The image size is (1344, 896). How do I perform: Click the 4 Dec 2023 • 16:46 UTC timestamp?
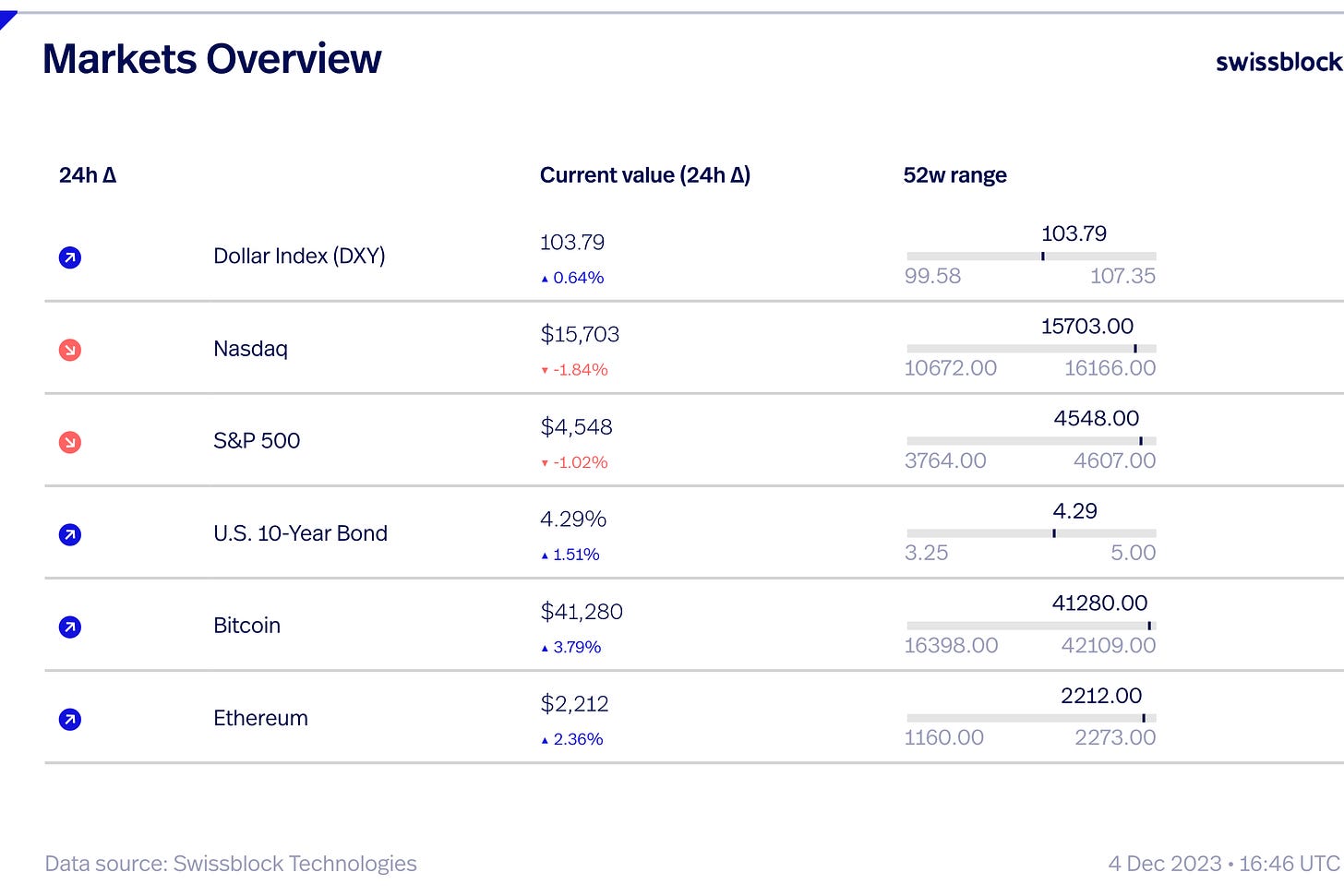click(1224, 864)
